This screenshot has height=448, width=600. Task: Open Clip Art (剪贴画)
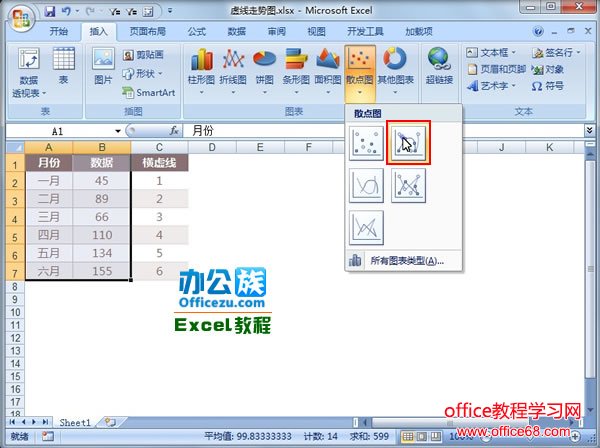pos(143,55)
